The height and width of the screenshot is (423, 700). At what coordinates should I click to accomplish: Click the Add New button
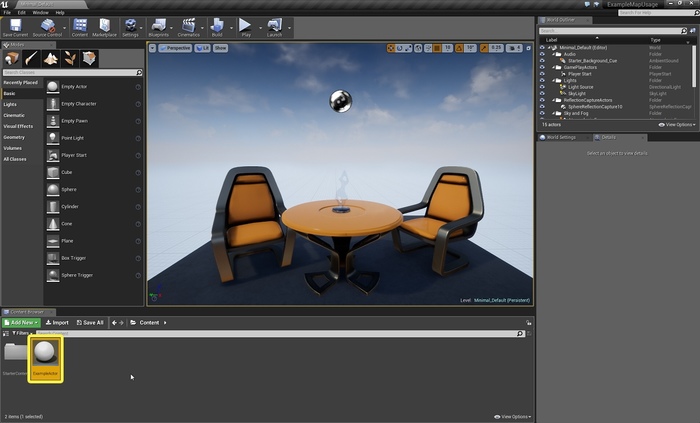click(21, 323)
